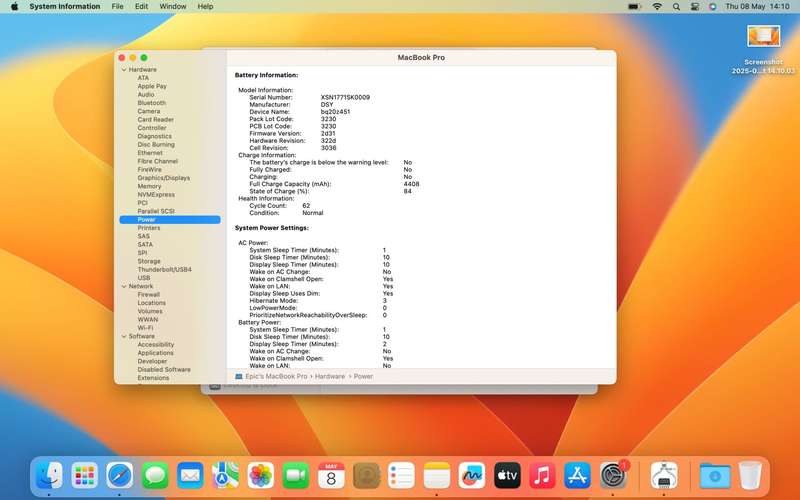Screen dimensions: 800x500
Task: Click System Information icon in dock
Action: [664, 475]
